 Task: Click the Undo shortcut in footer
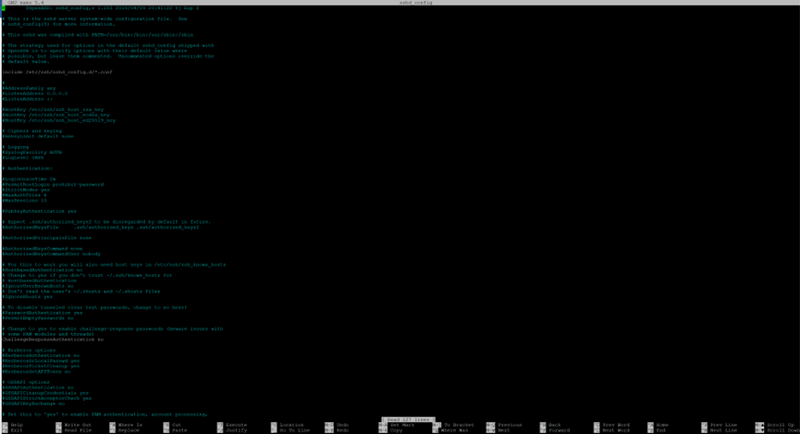pos(341,424)
